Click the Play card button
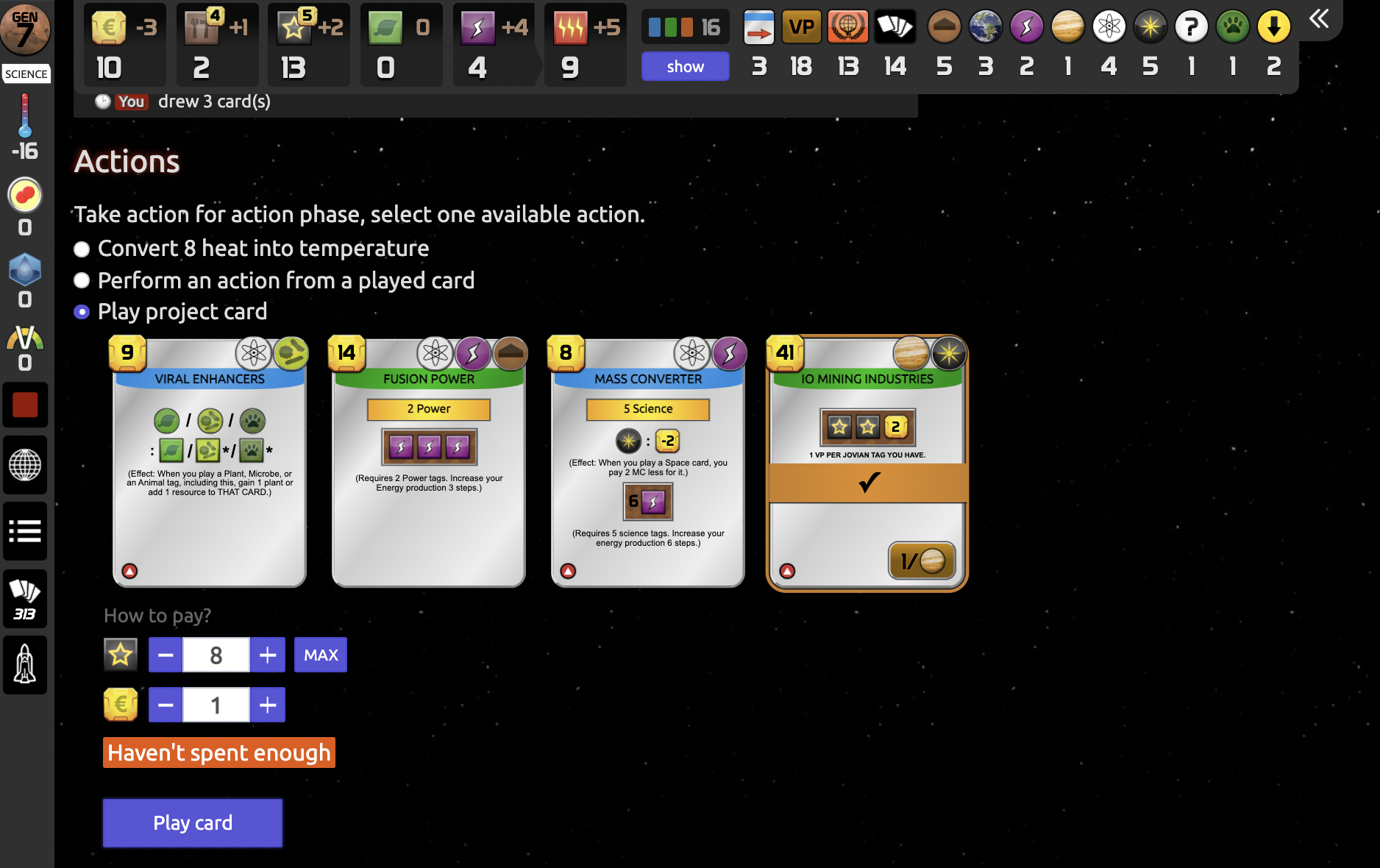The width and height of the screenshot is (1380, 868). click(x=192, y=822)
